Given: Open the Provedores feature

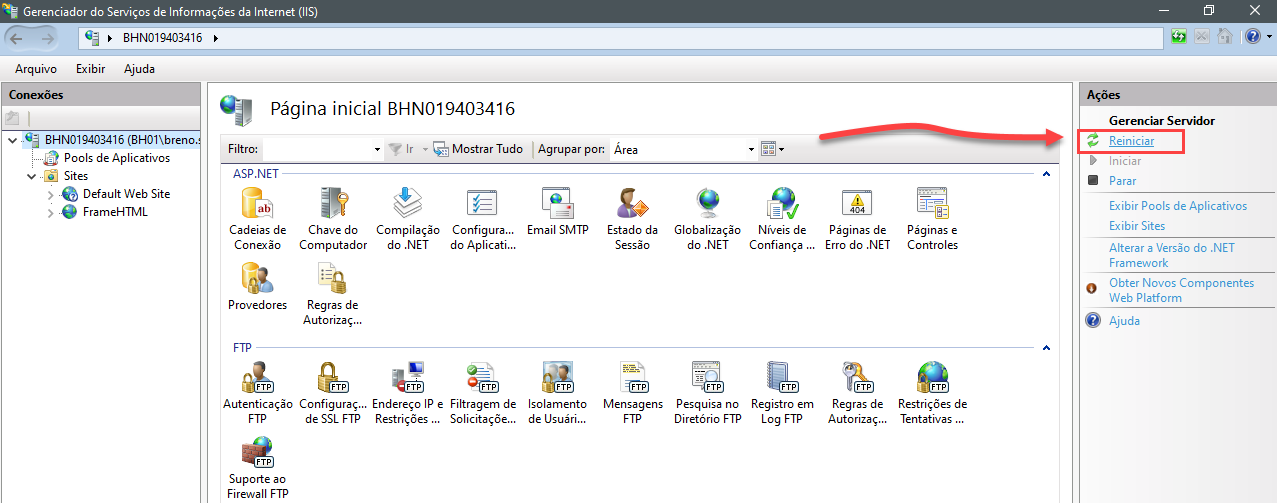Looking at the screenshot, I should click(x=257, y=287).
